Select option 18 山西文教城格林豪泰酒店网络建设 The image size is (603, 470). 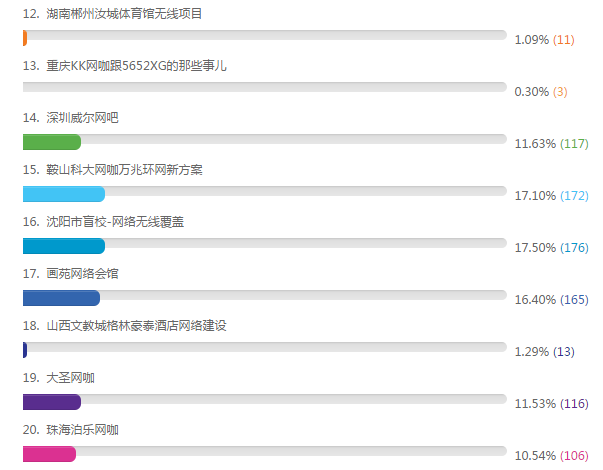[x=125, y=326]
